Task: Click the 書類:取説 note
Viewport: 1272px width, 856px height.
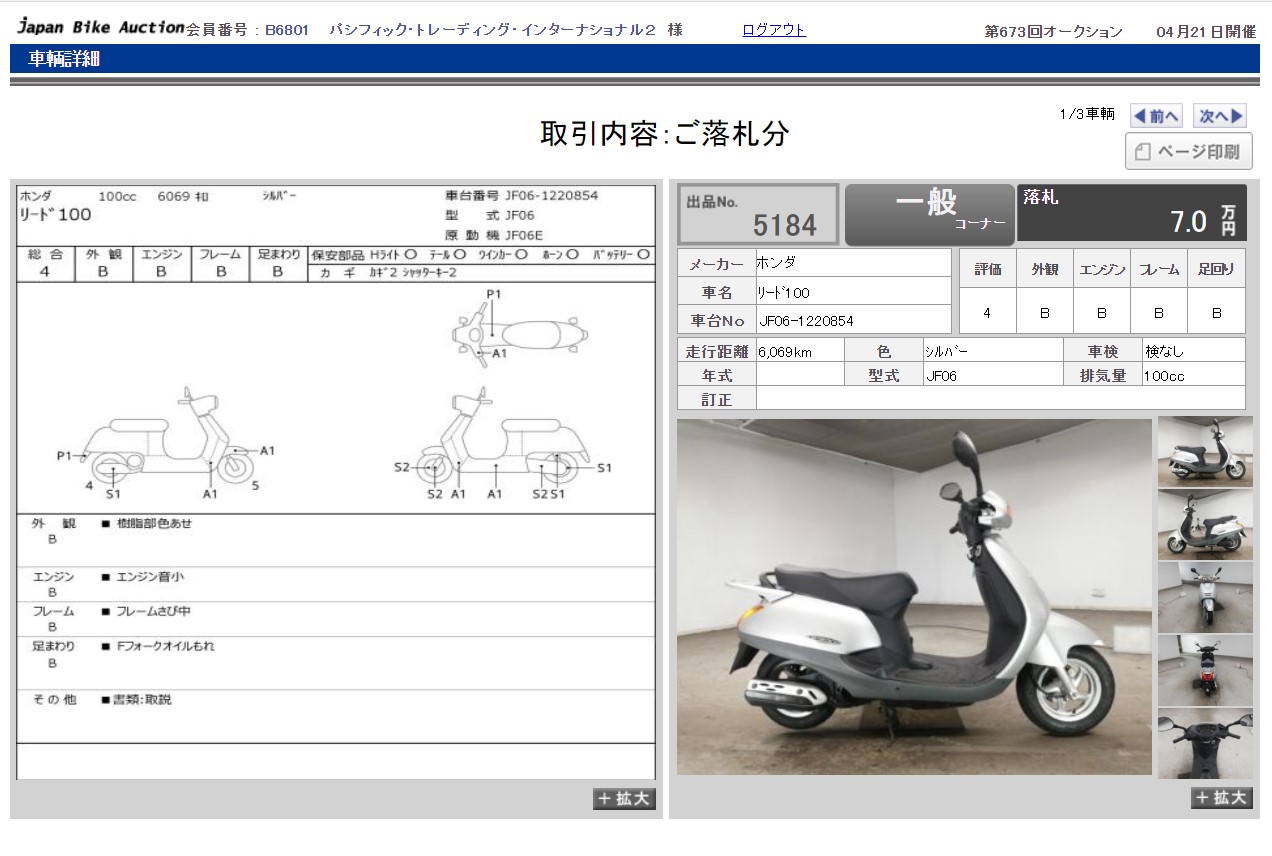Action: tap(142, 700)
